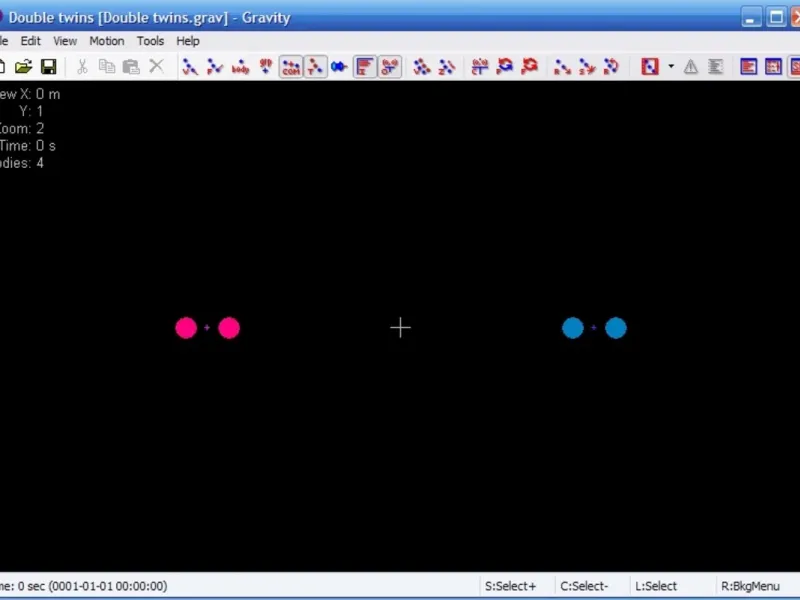Image resolution: width=800 pixels, height=600 pixels.
Task: Minimize the Gravity window
Action: click(752, 17)
